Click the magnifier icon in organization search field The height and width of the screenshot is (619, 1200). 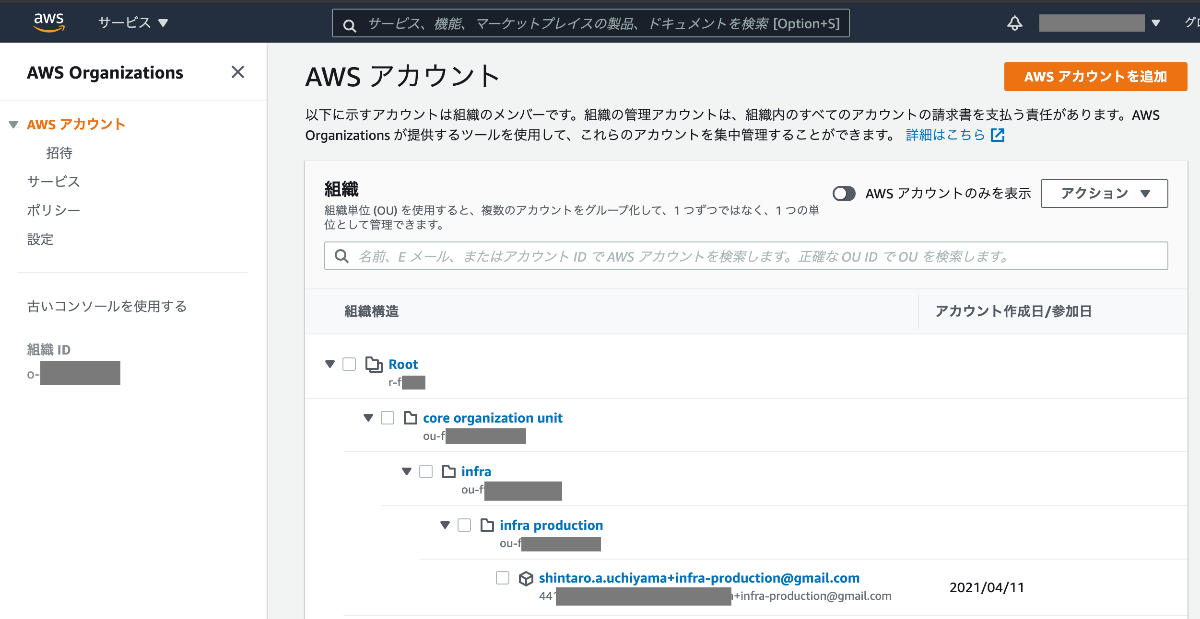(x=342, y=256)
